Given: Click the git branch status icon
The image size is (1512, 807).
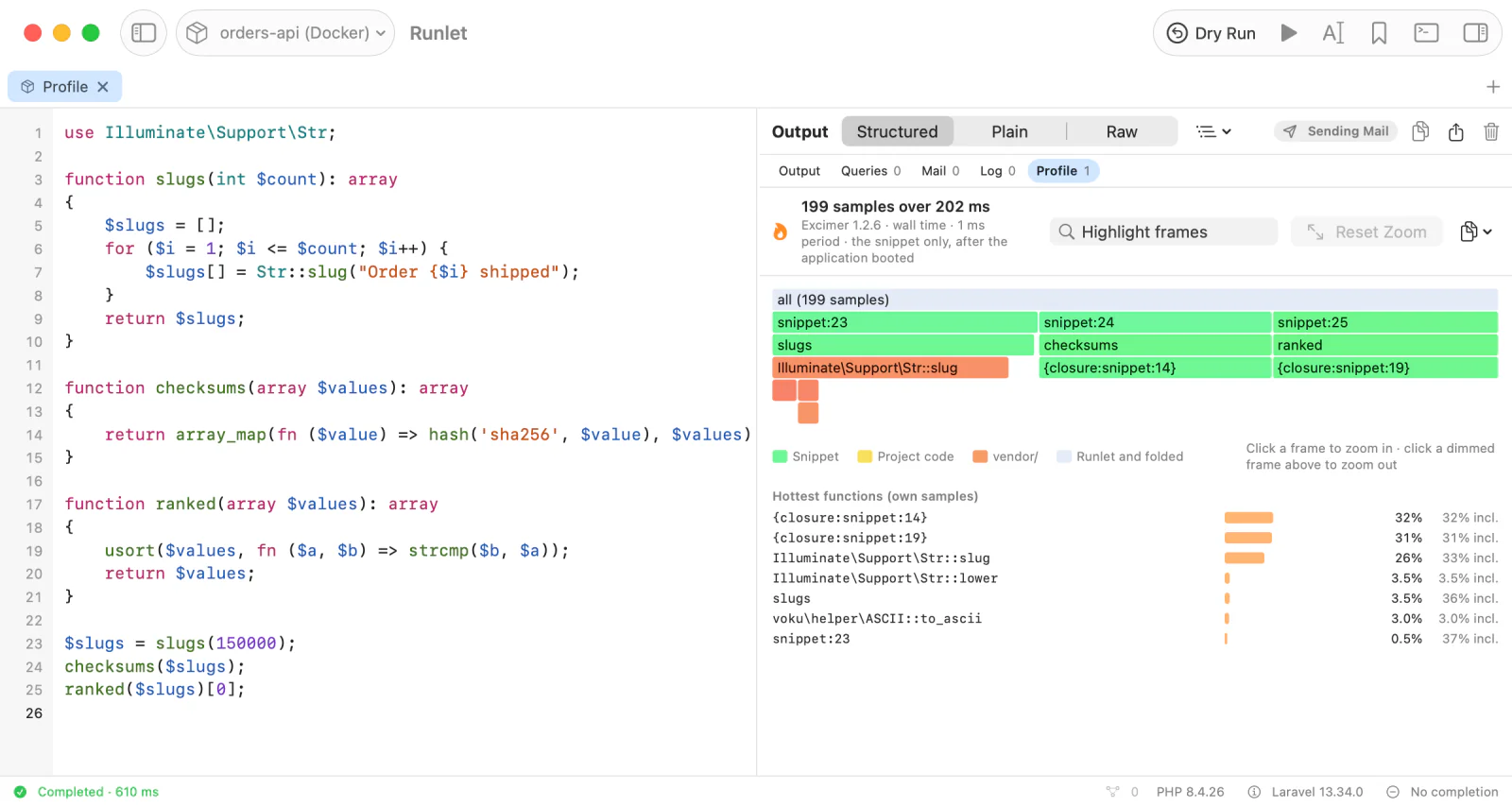Looking at the screenshot, I should (1112, 792).
